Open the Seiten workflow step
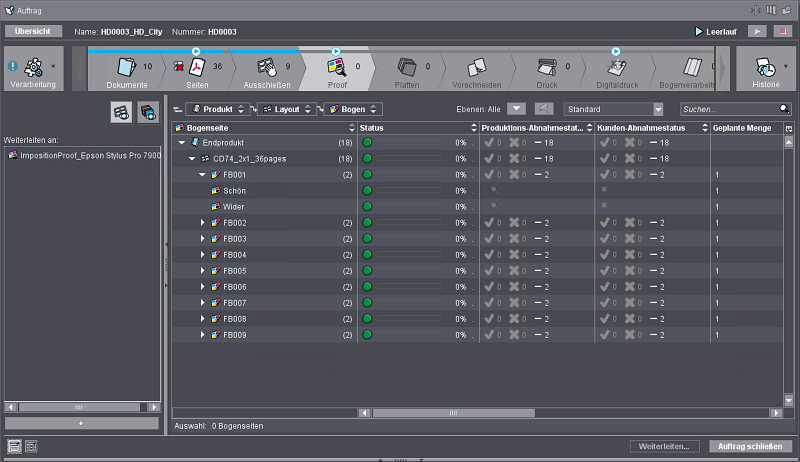 tap(197, 68)
